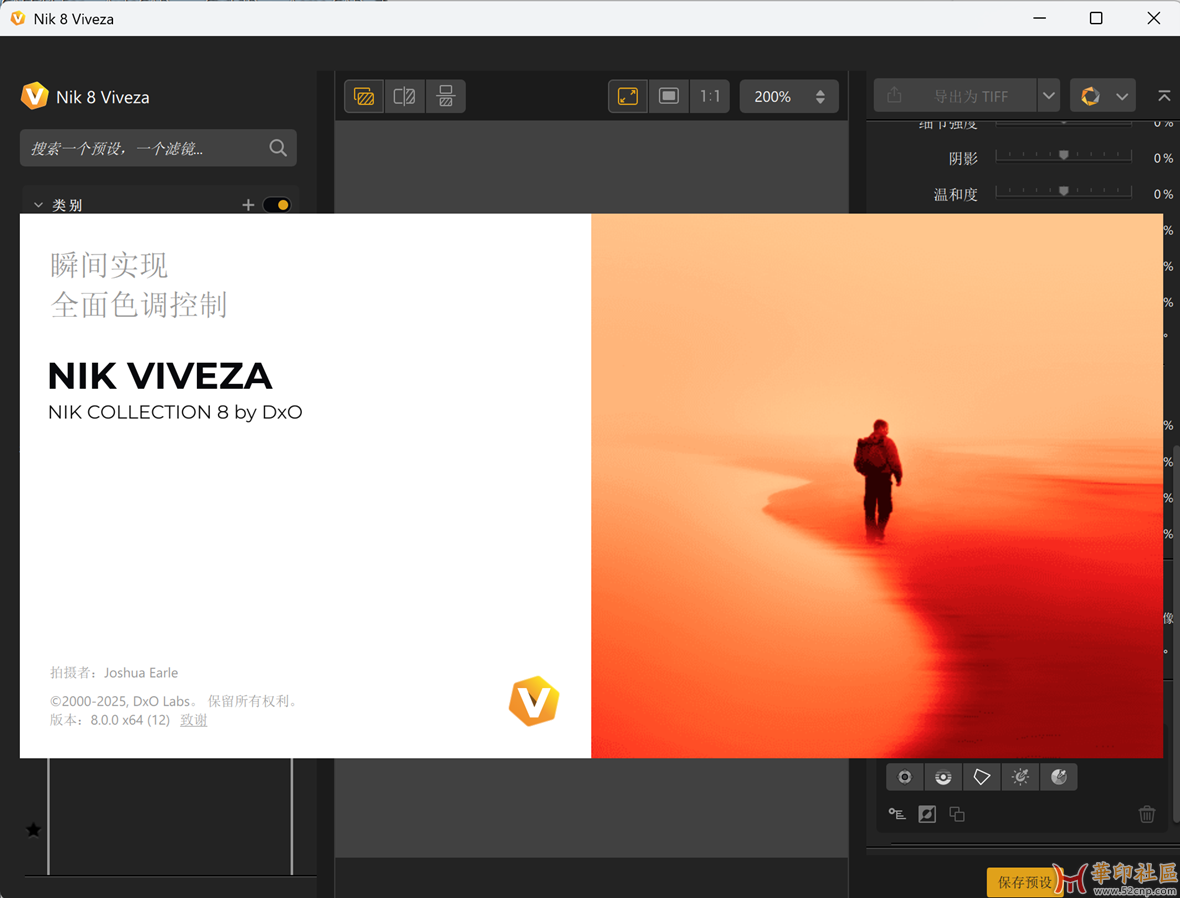Select the polygon selection tool
This screenshot has width=1180, height=898.
pos(981,777)
